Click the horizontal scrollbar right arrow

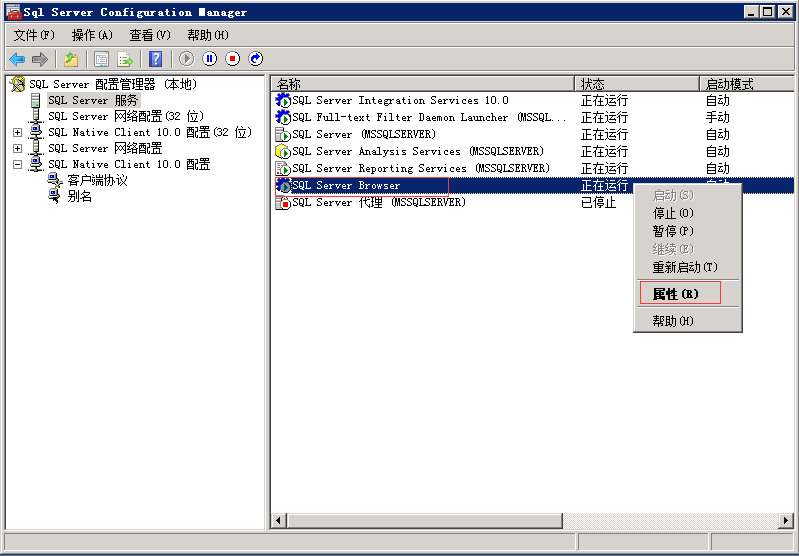[x=786, y=520]
